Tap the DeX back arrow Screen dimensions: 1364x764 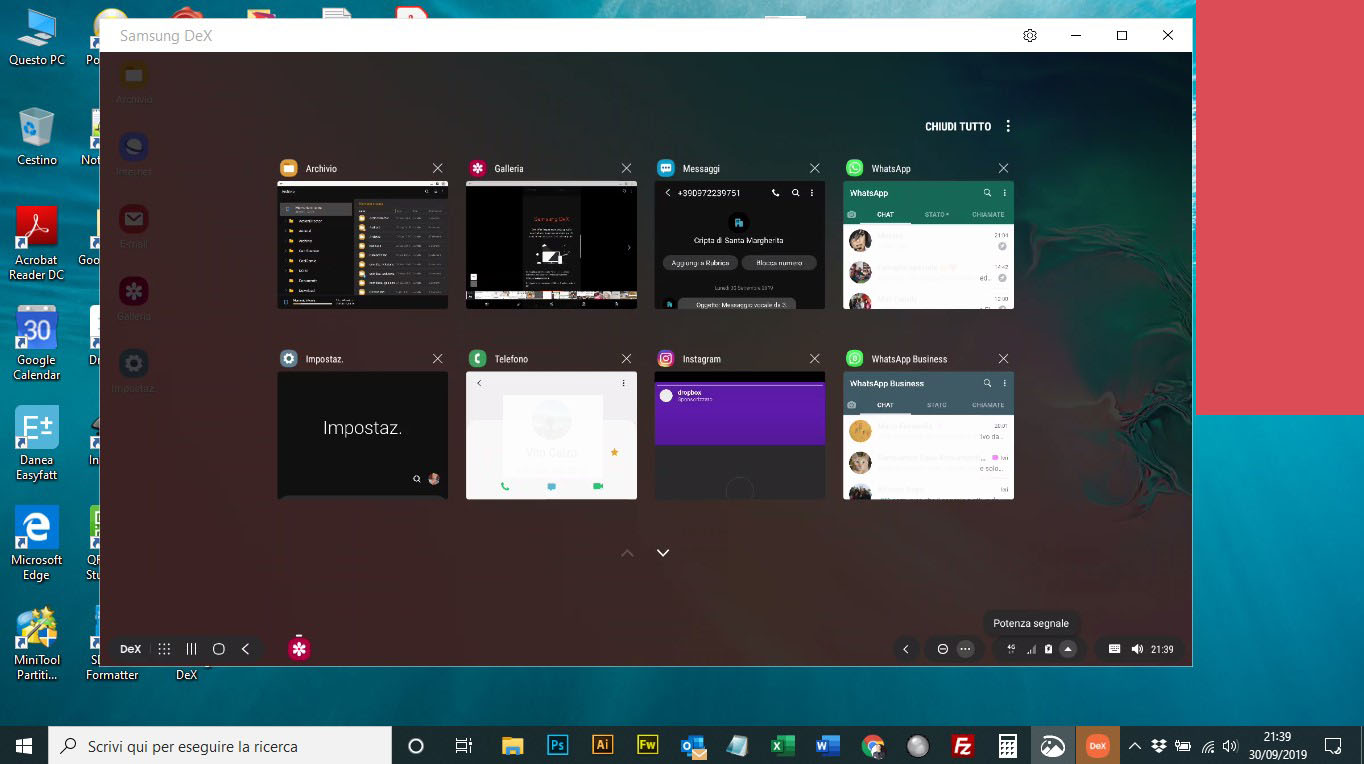(245, 649)
